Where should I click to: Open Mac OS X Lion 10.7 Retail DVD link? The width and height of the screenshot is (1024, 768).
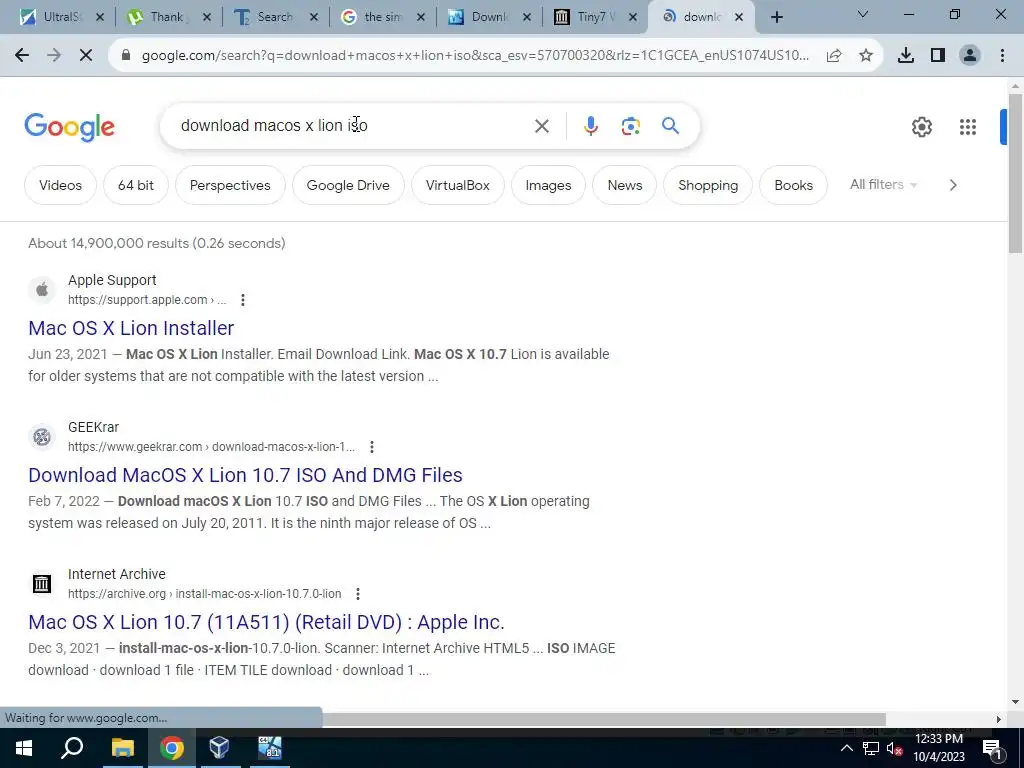coord(266,622)
